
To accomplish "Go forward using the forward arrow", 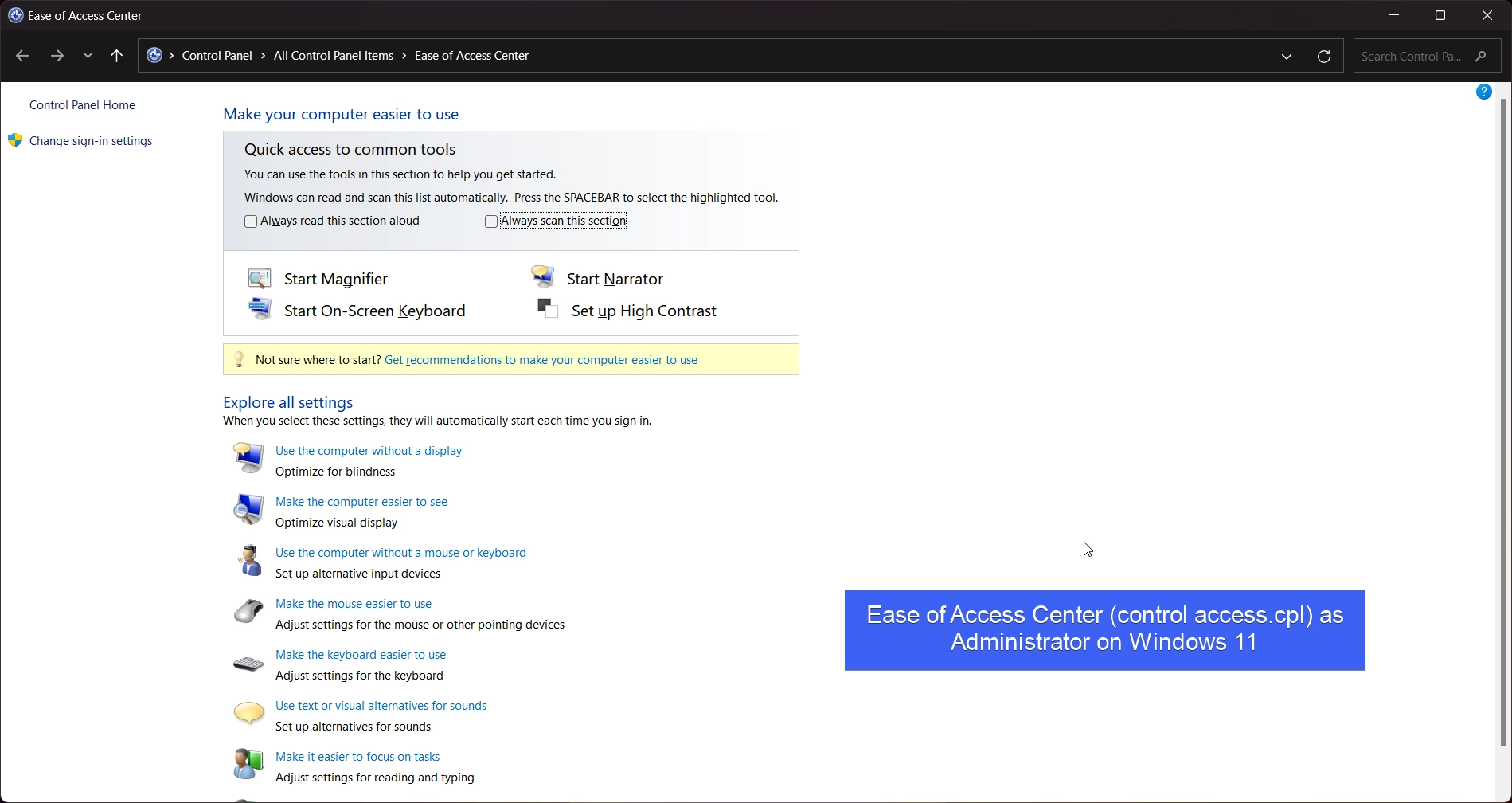I will 57,56.
